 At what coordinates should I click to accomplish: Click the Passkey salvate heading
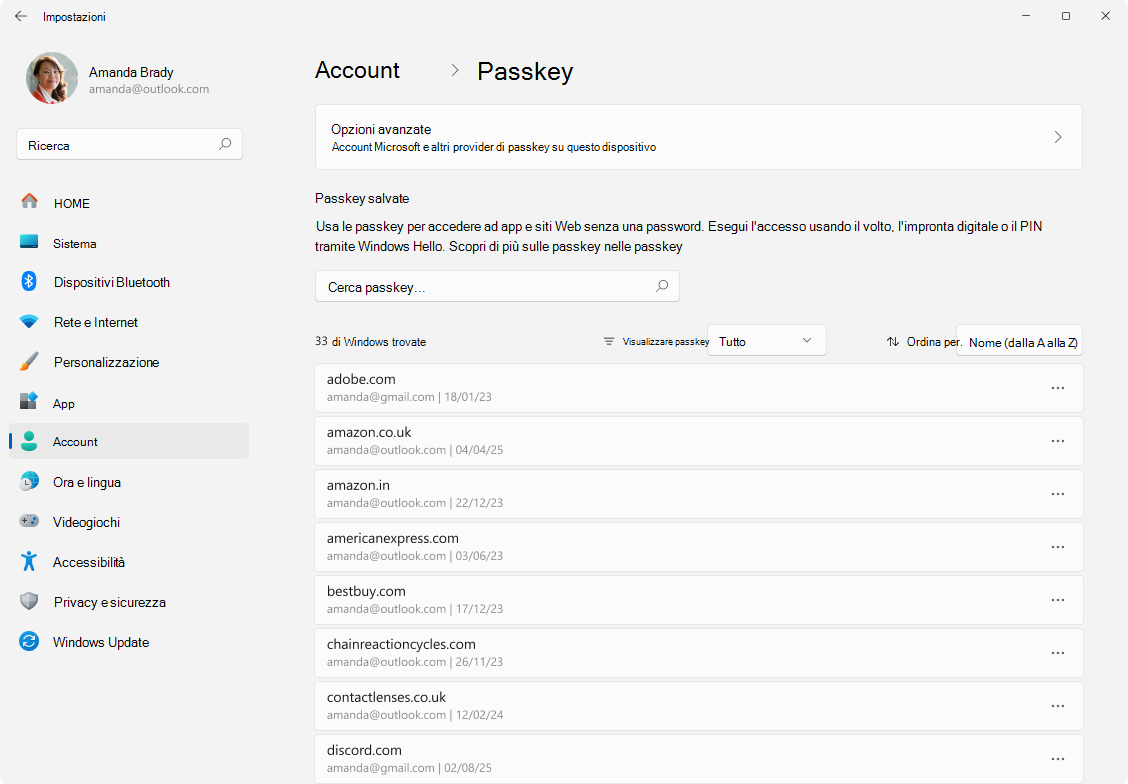(362, 199)
